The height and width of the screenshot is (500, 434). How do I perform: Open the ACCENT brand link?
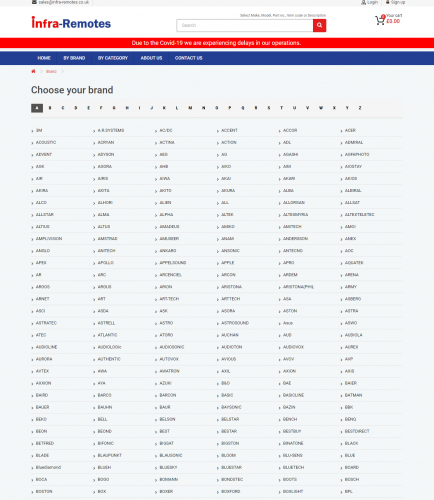click(x=229, y=130)
